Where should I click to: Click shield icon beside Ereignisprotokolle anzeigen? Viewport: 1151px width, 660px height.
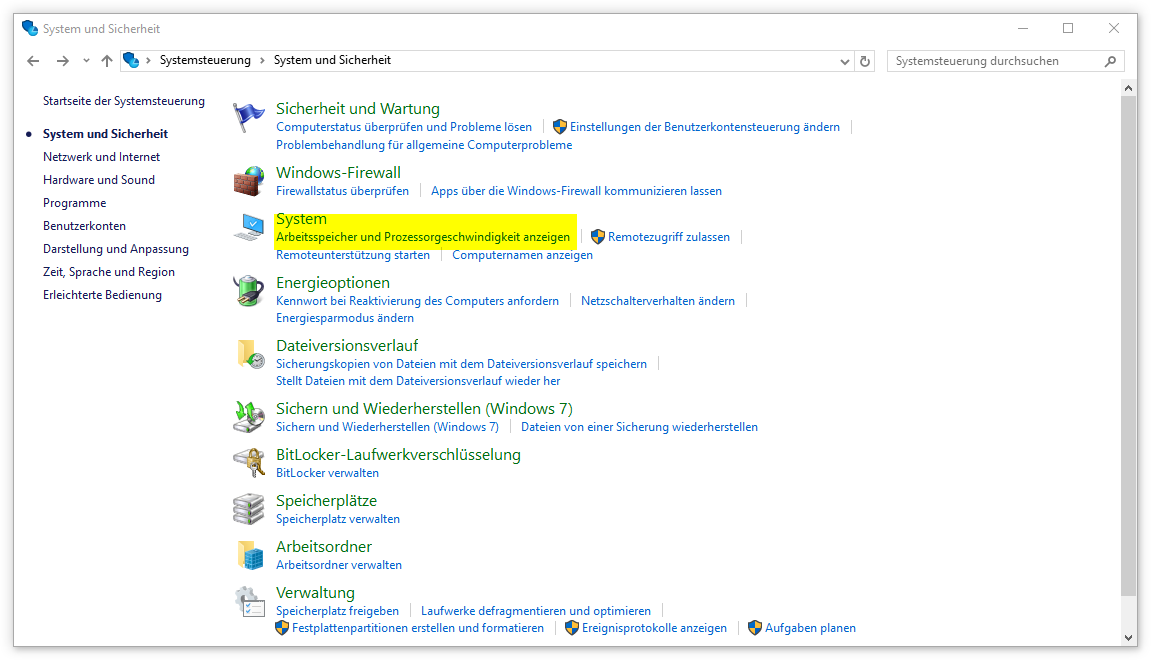click(572, 628)
